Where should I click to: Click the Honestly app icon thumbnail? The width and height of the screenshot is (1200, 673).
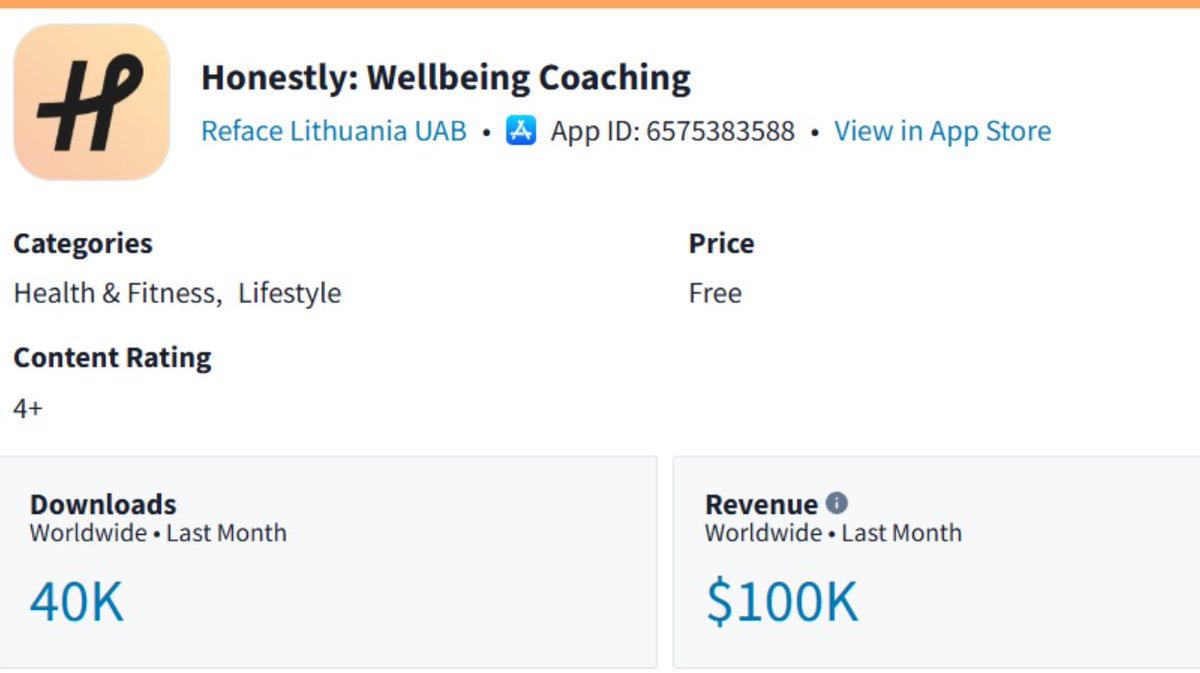tap(92, 102)
